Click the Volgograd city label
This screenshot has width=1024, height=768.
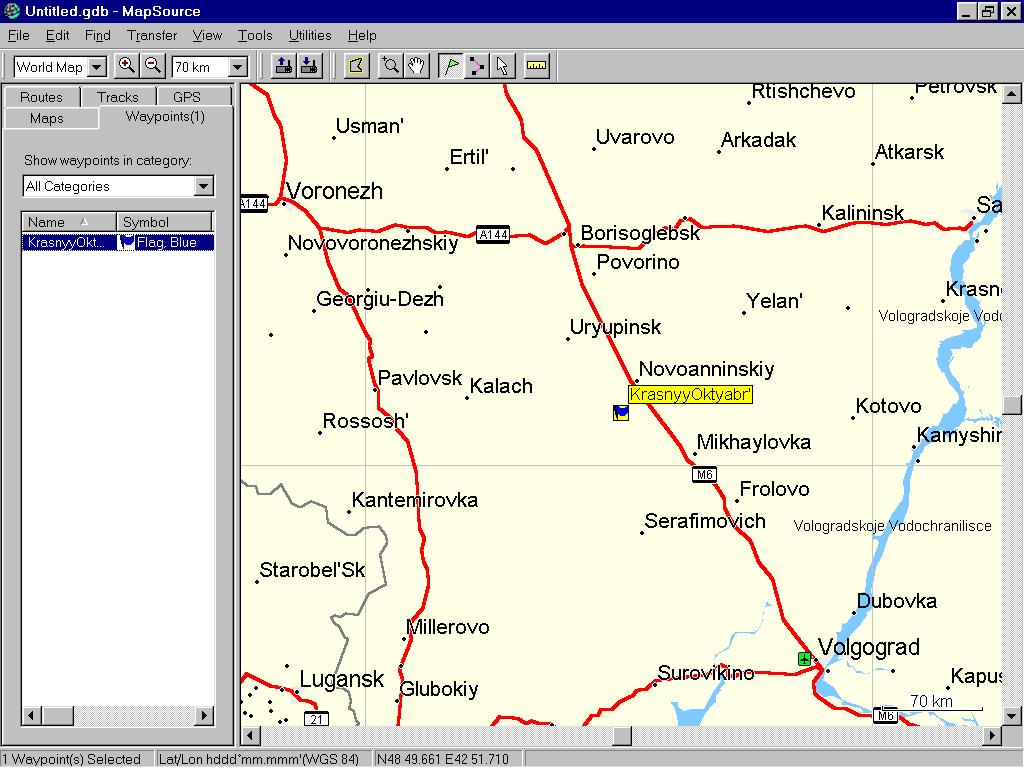pos(869,647)
